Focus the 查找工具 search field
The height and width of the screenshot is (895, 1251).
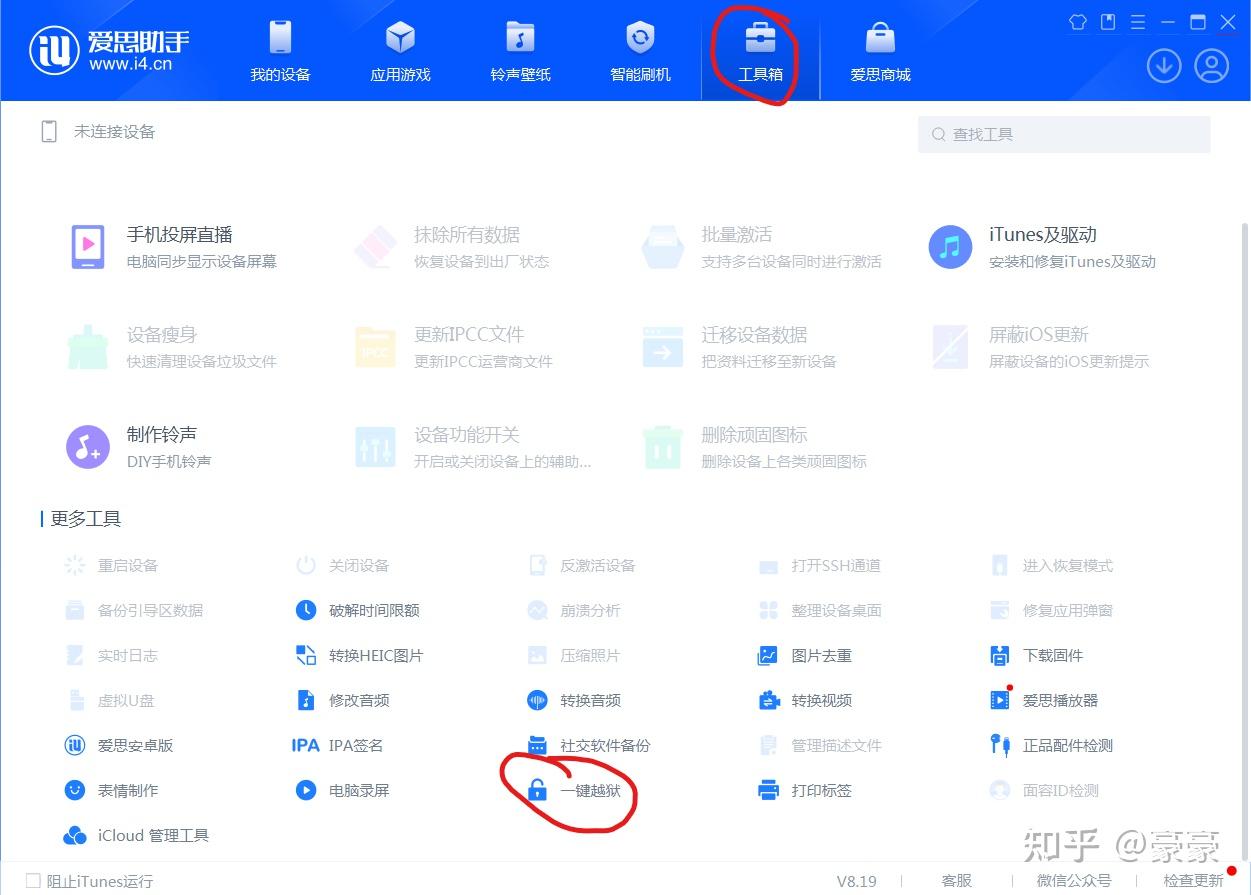click(1064, 134)
